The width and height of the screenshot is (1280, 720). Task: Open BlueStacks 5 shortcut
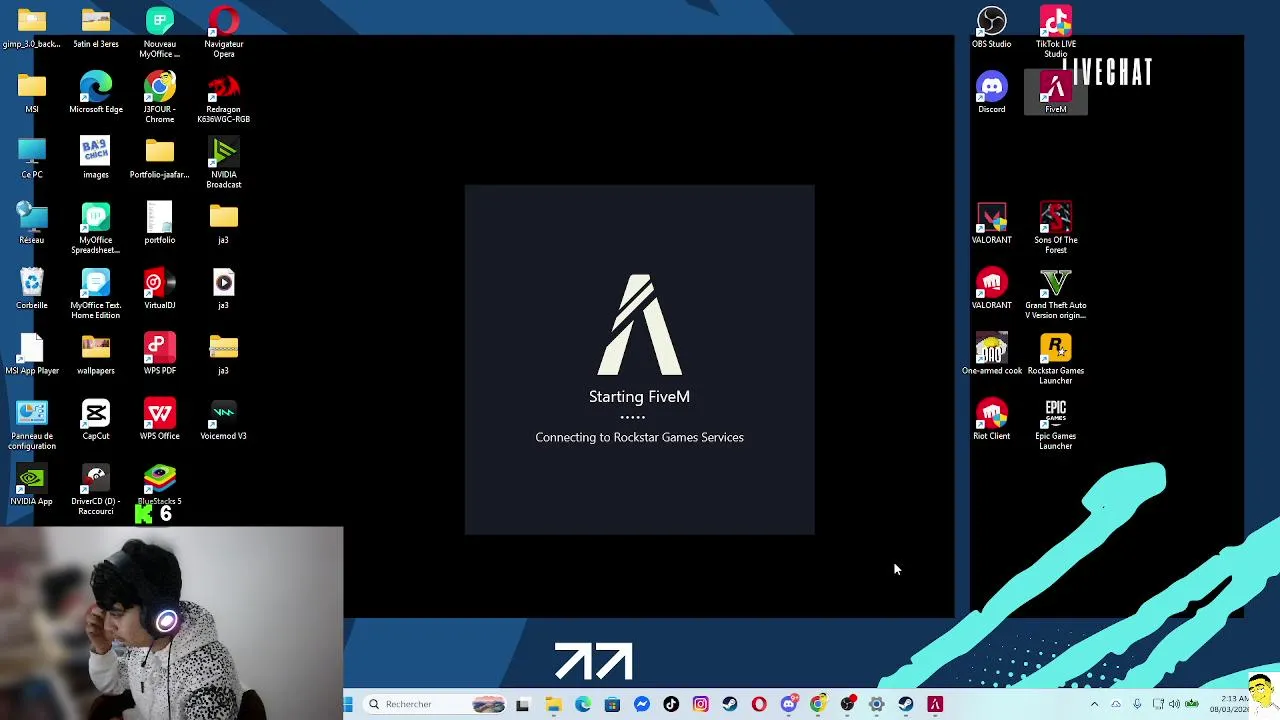[159, 484]
